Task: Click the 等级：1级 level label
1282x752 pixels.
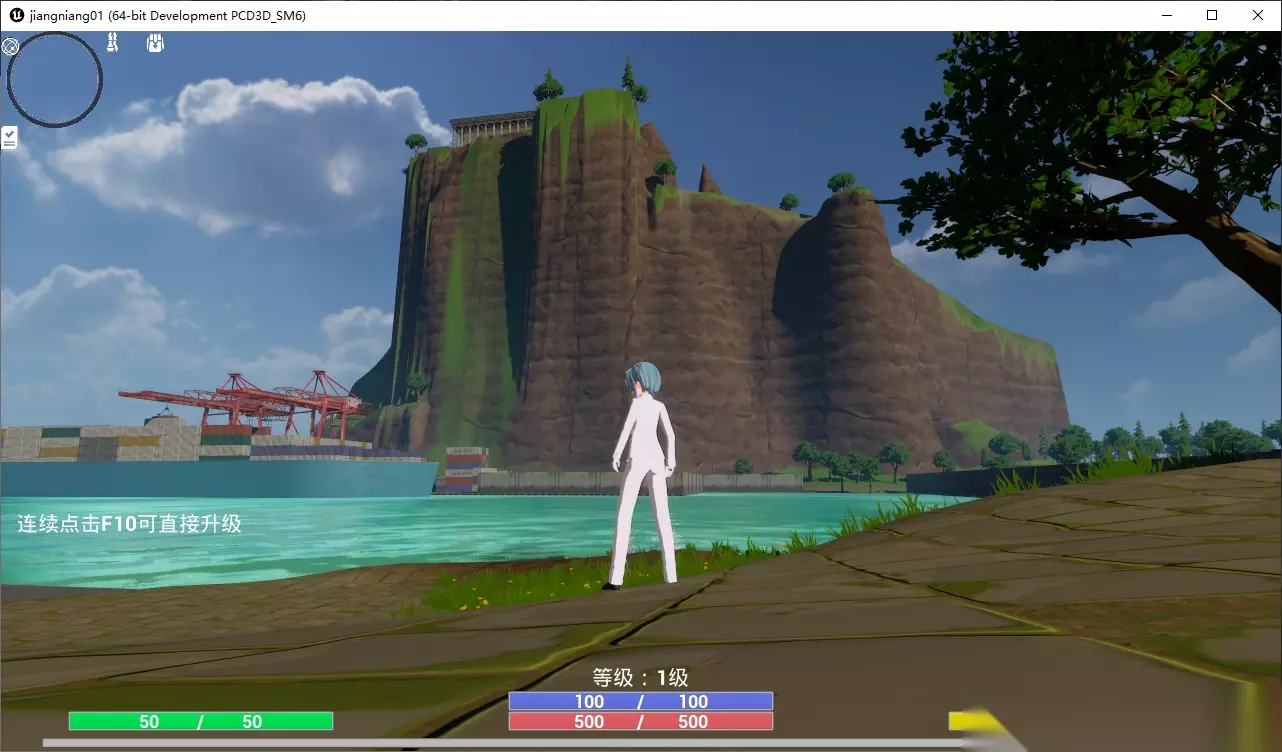Action: (x=640, y=678)
